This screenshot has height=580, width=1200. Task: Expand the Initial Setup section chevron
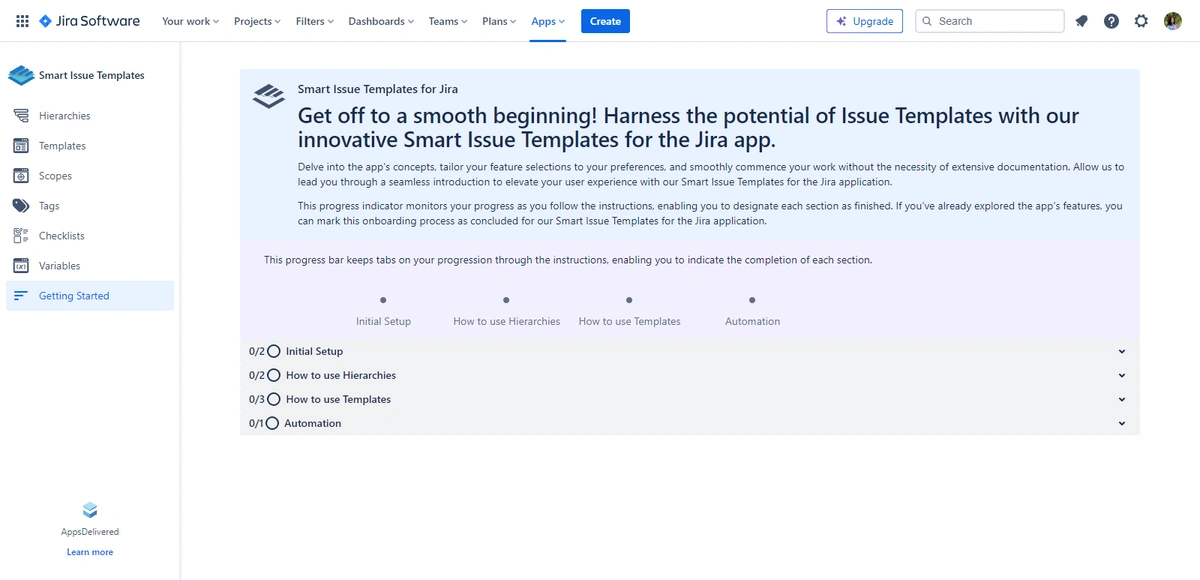pyautogui.click(x=1122, y=352)
